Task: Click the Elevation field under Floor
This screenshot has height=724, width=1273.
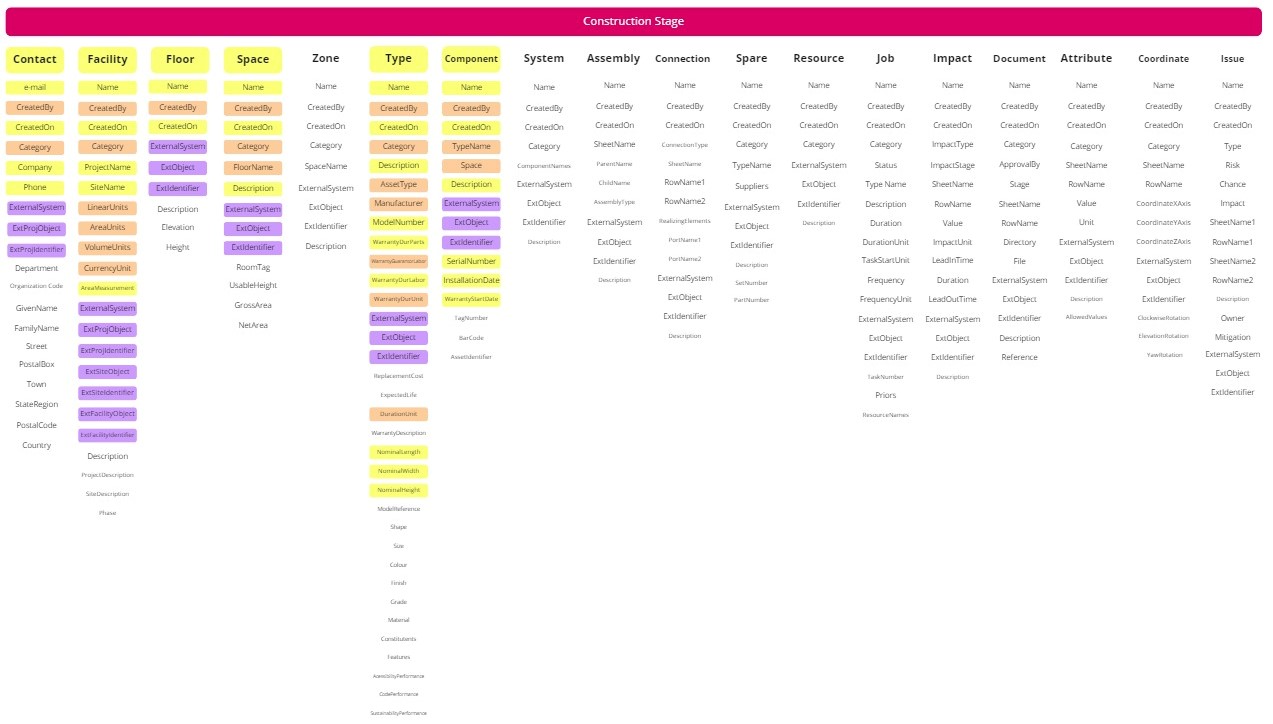Action: (178, 227)
